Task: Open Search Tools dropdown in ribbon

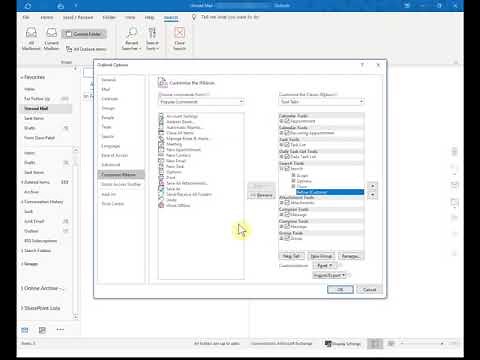Action: coord(152,39)
